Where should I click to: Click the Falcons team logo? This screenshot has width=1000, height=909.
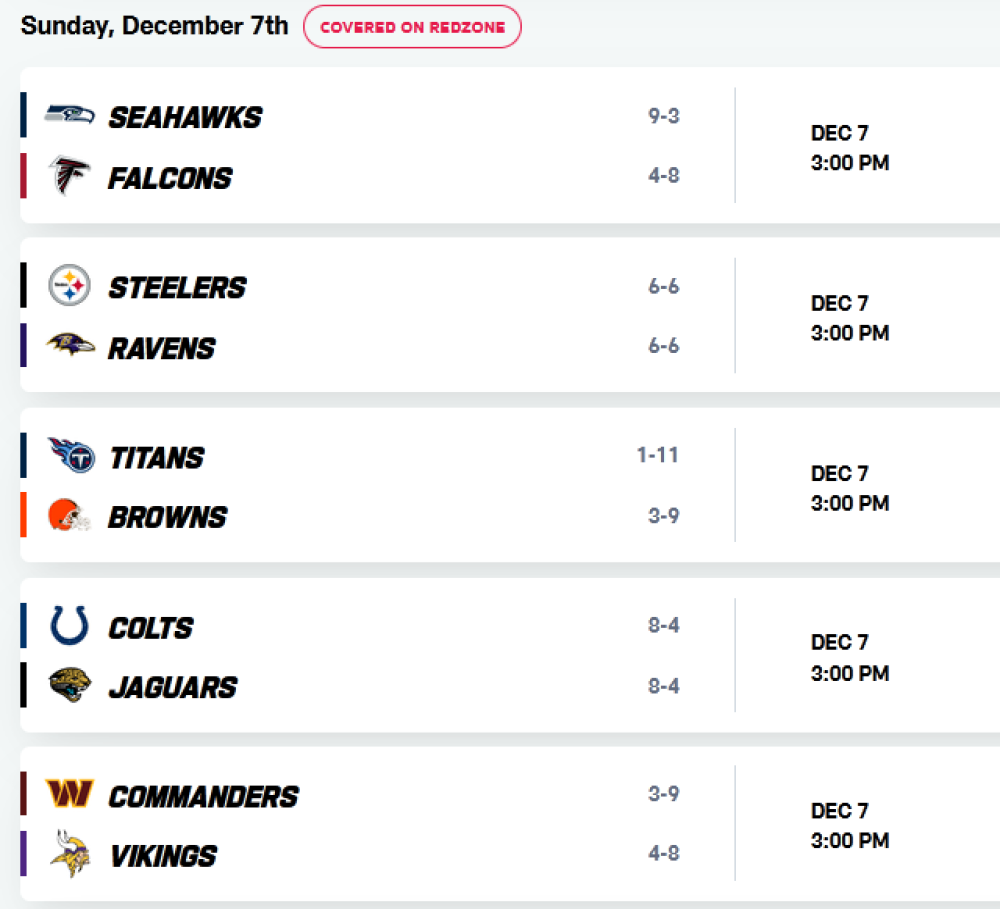[70, 175]
